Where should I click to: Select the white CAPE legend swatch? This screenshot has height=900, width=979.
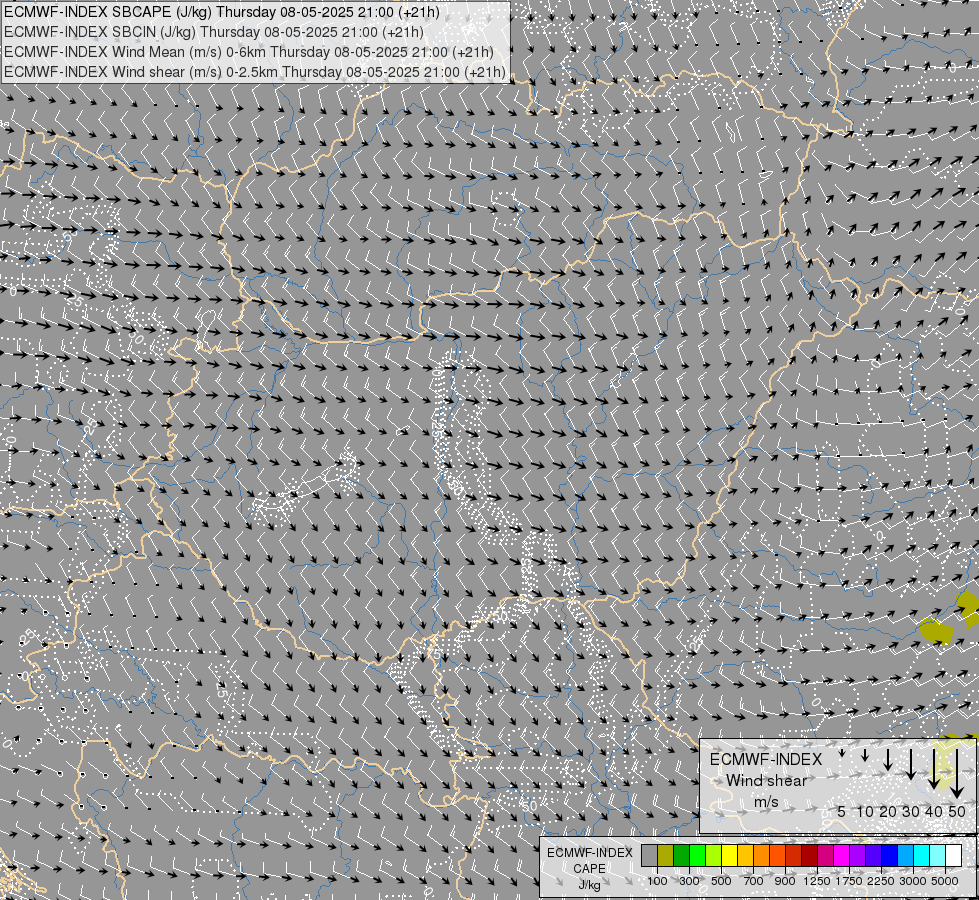coord(953,855)
